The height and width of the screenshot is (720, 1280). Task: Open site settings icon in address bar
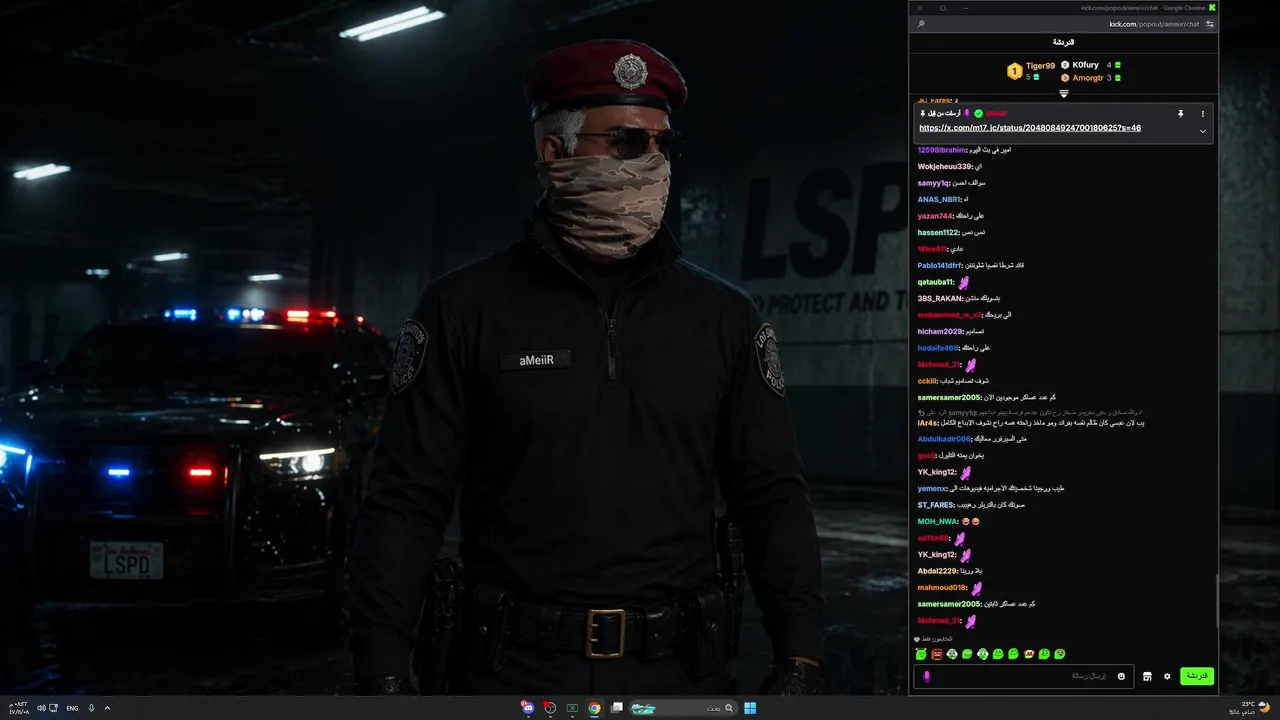[x=1209, y=24]
